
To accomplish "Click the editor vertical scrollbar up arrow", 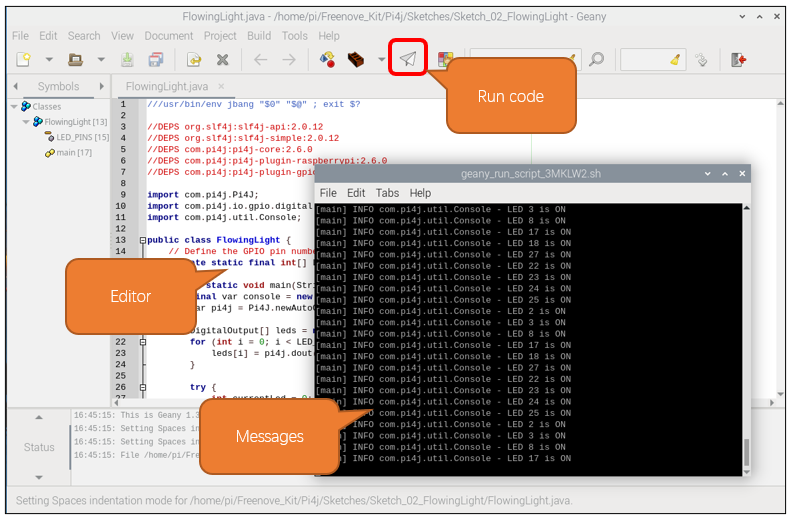I will [780, 104].
